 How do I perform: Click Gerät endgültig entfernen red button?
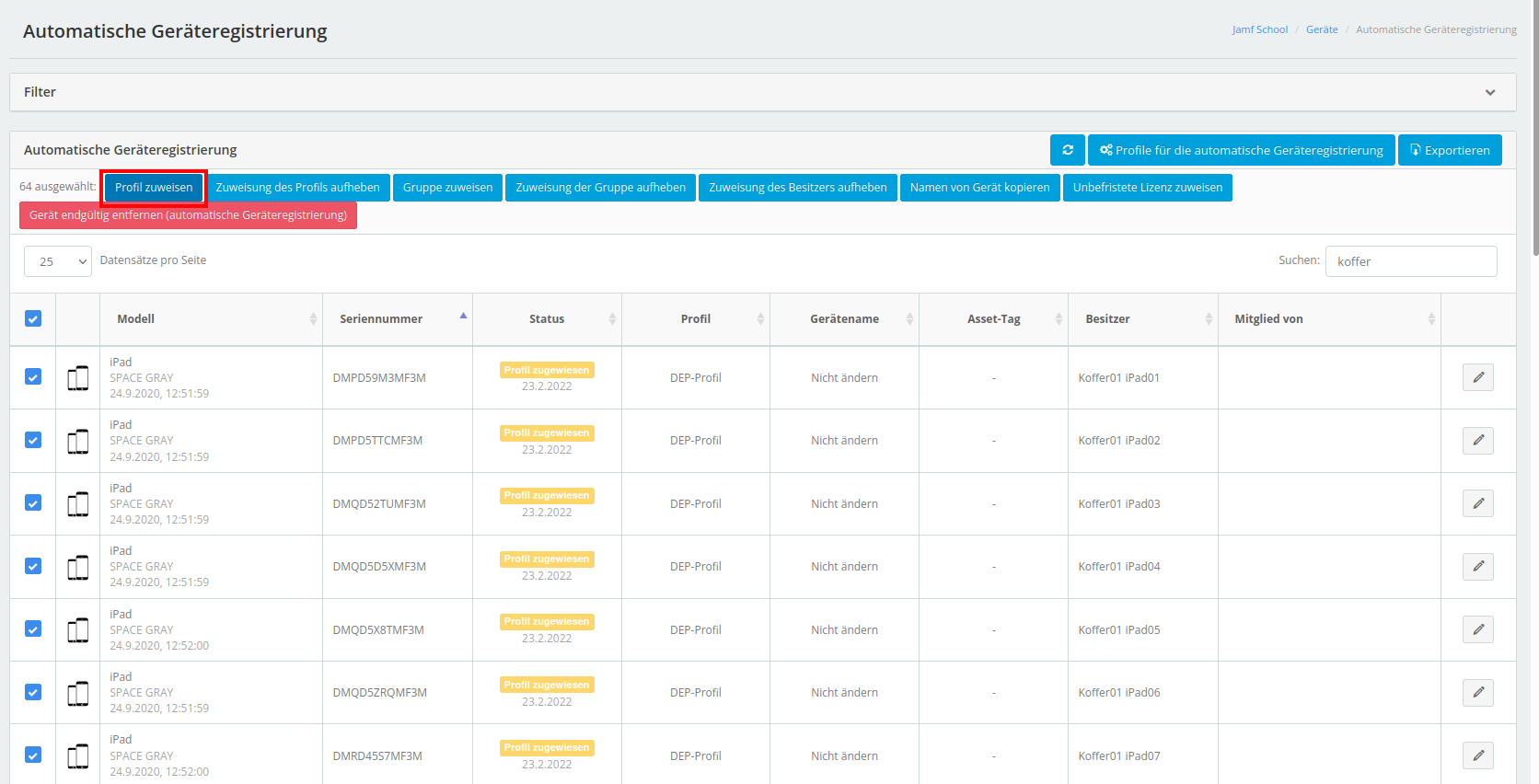coord(188,215)
